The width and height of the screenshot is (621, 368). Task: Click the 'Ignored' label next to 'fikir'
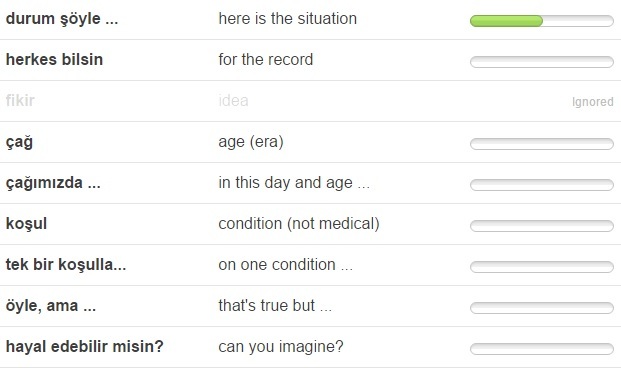click(x=592, y=102)
